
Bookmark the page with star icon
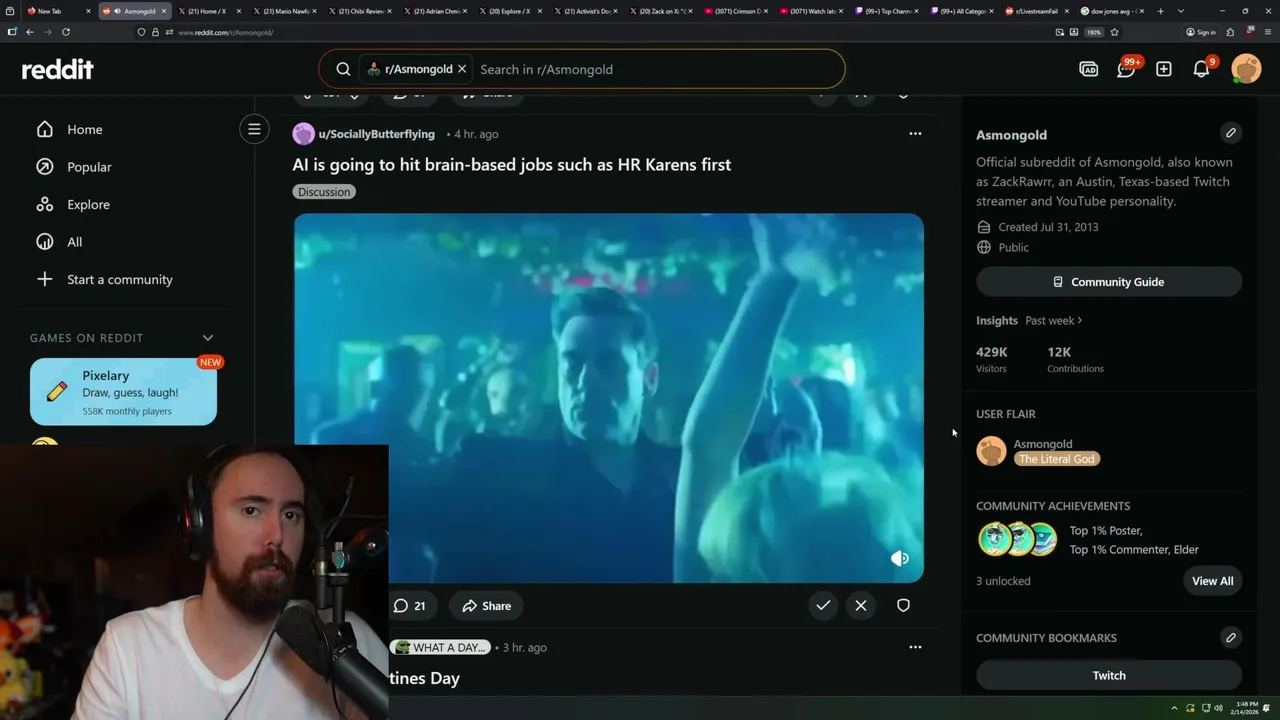[1114, 32]
